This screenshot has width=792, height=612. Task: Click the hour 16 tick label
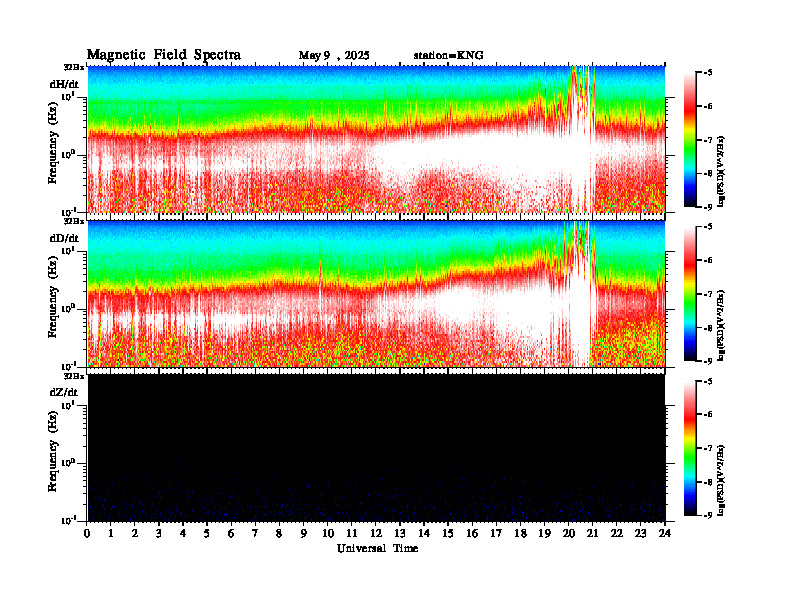point(472,533)
